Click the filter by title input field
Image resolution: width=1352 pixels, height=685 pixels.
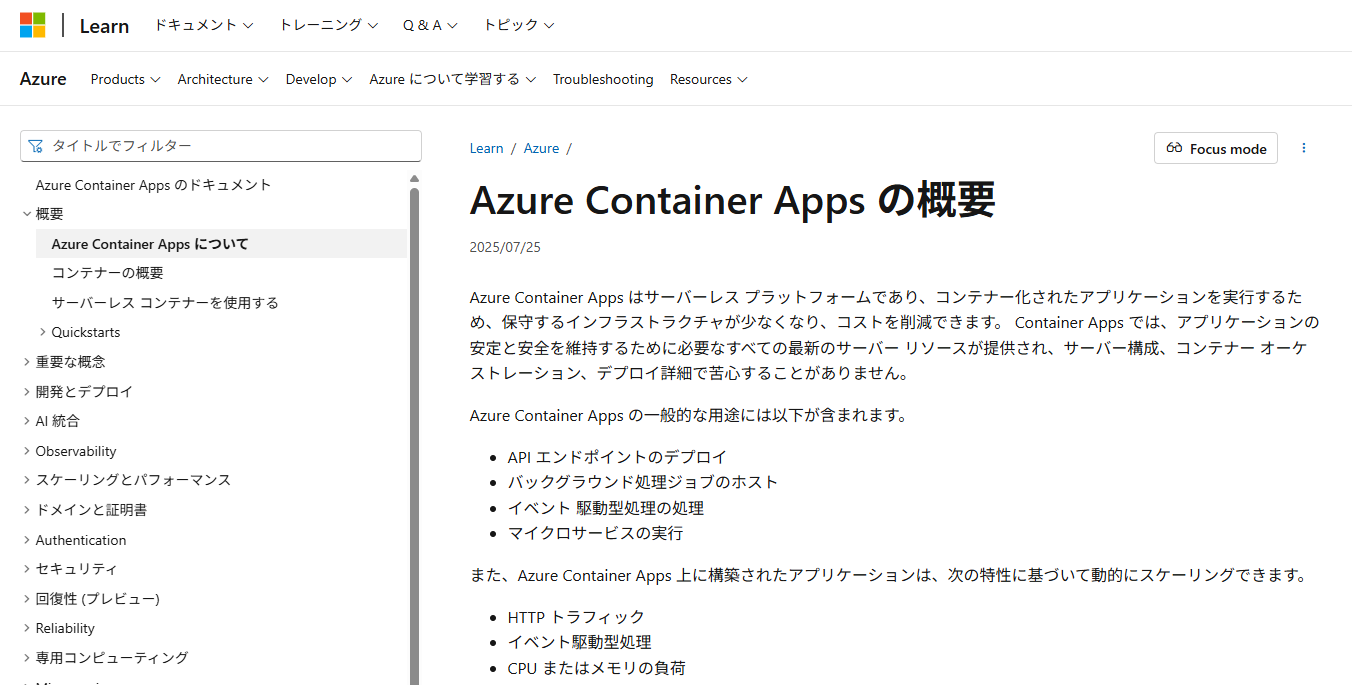[x=221, y=146]
